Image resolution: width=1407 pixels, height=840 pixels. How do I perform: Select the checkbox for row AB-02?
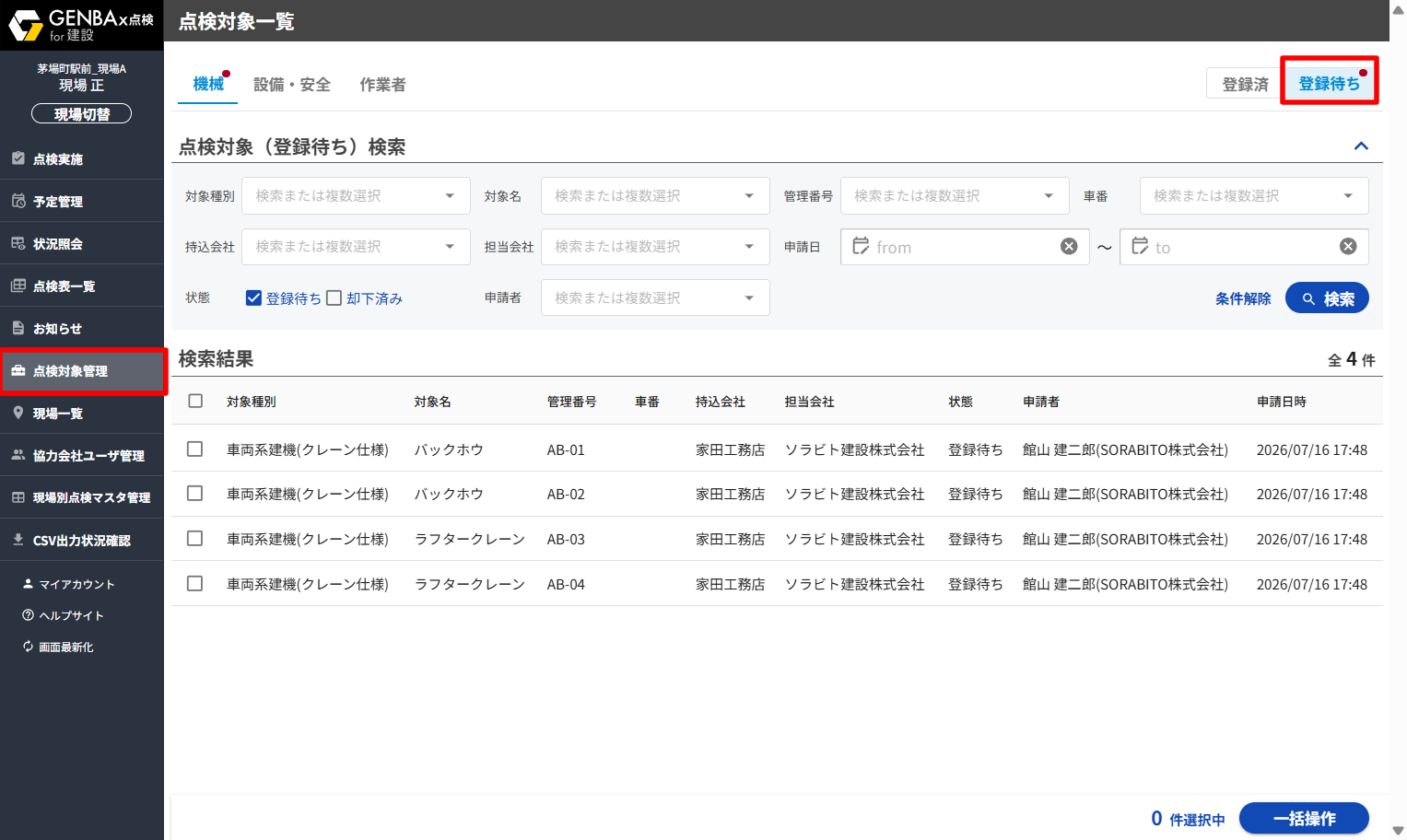click(x=195, y=493)
